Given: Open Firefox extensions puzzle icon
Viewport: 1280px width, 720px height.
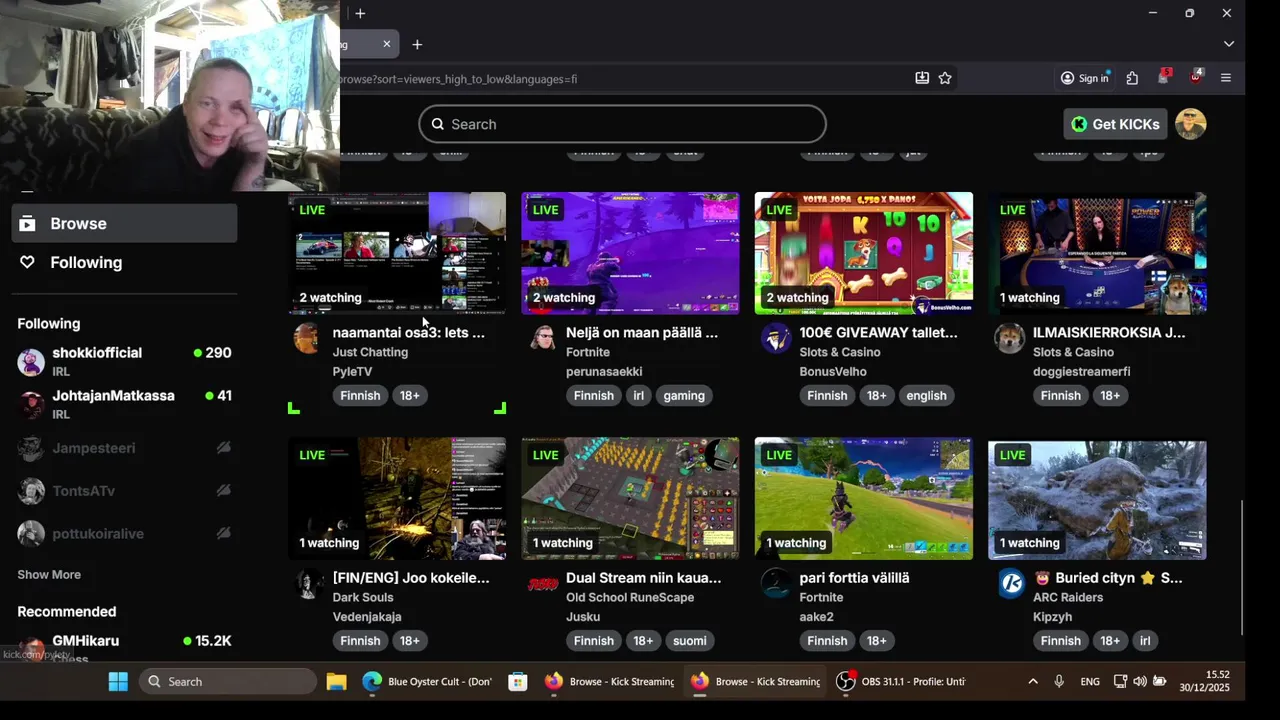Looking at the screenshot, I should point(1132,78).
